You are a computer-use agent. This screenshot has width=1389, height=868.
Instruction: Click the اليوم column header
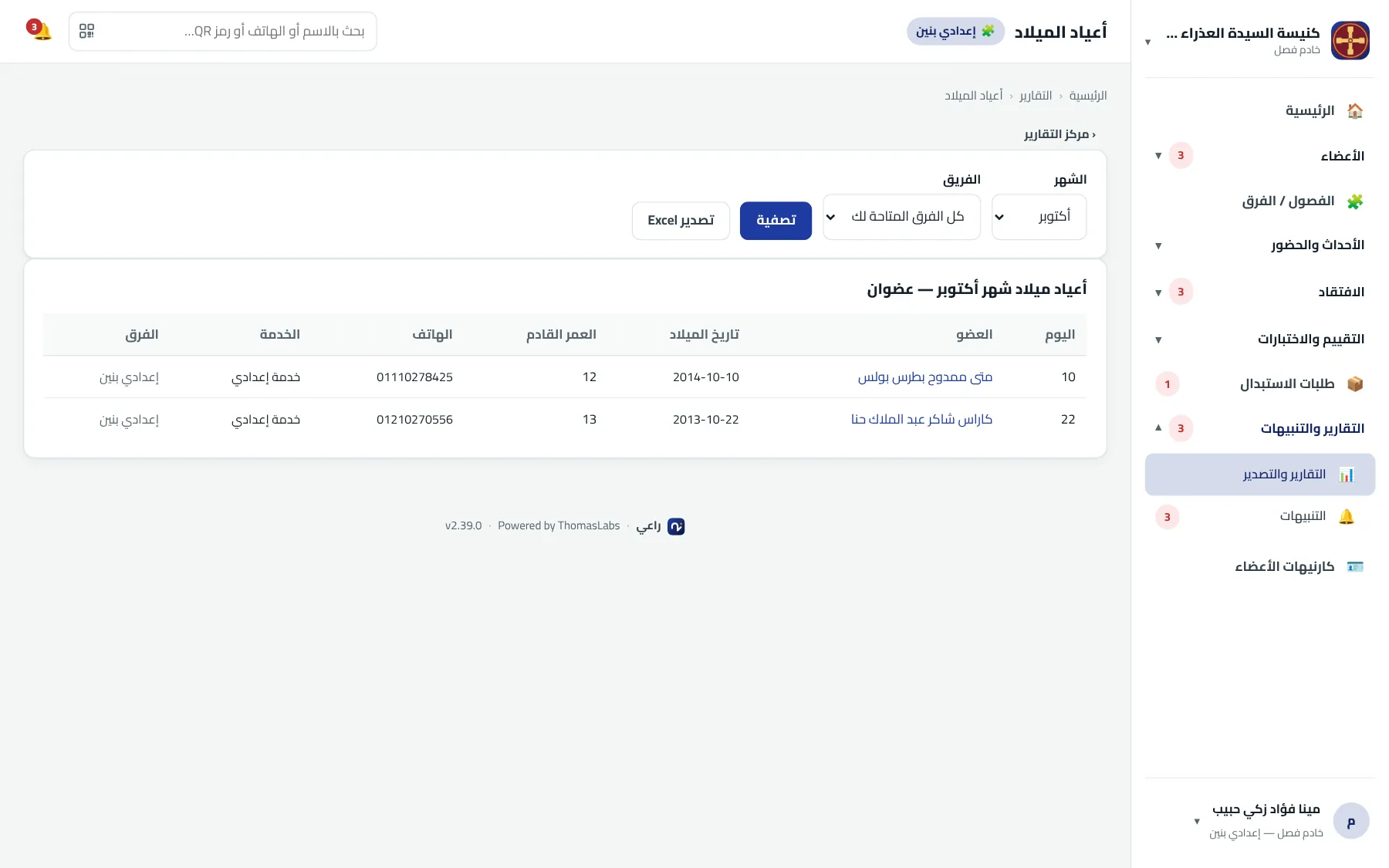point(1059,335)
